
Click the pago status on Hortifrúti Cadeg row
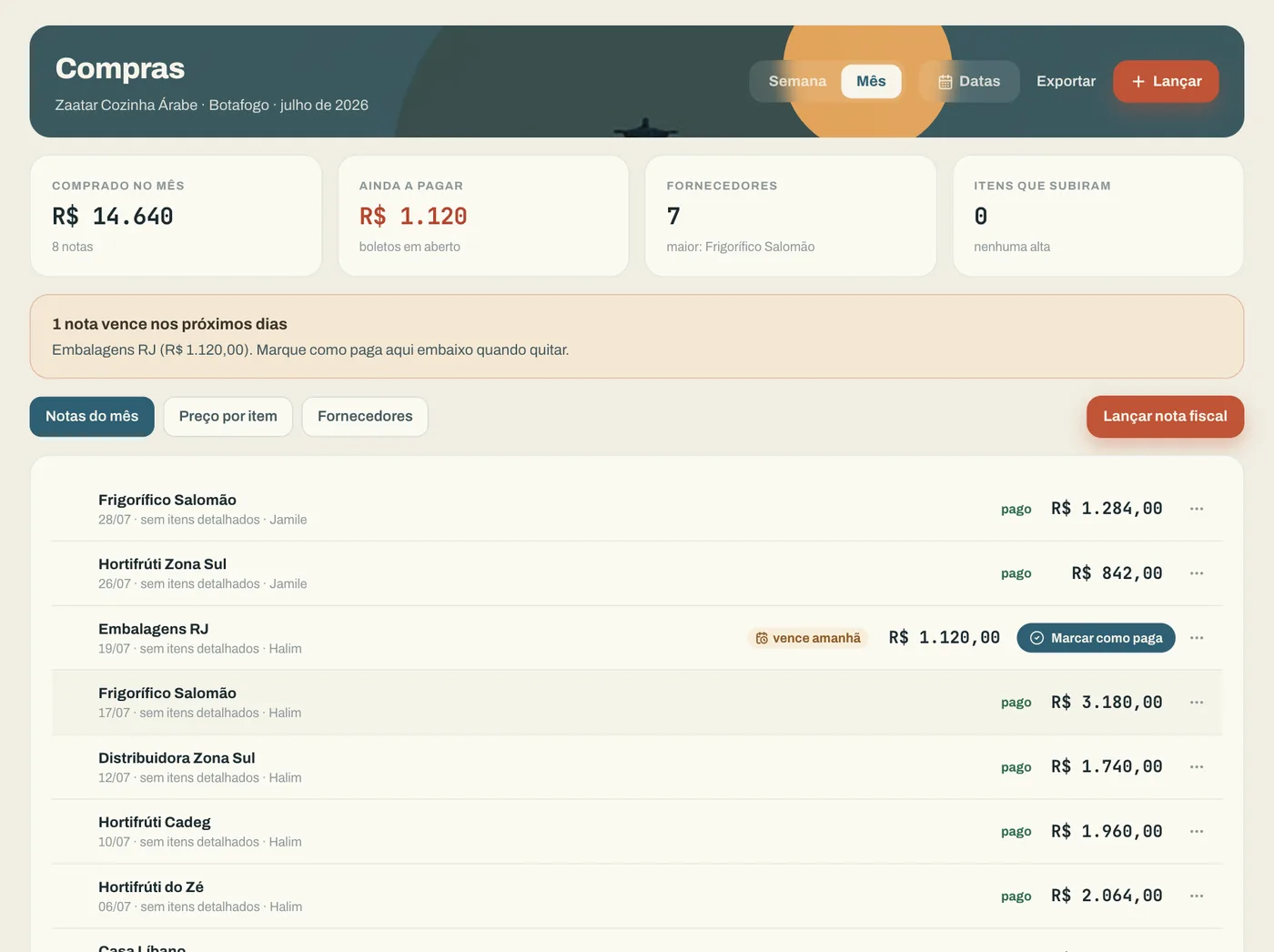[x=1016, y=832]
